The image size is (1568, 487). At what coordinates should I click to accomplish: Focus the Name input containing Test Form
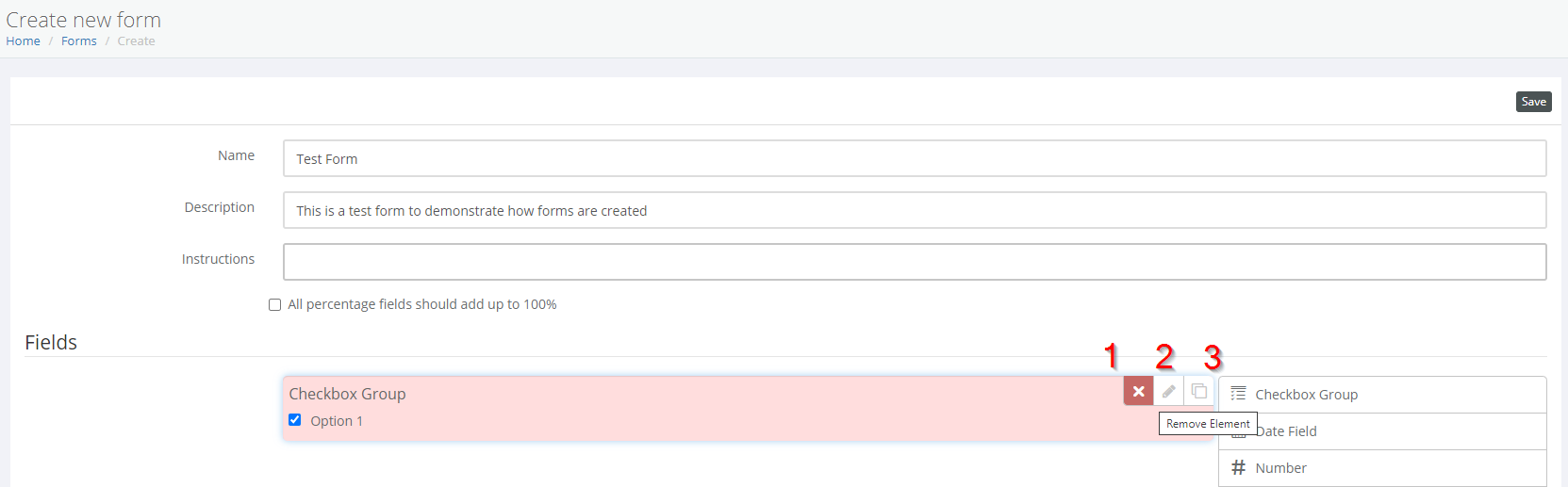pos(914,158)
